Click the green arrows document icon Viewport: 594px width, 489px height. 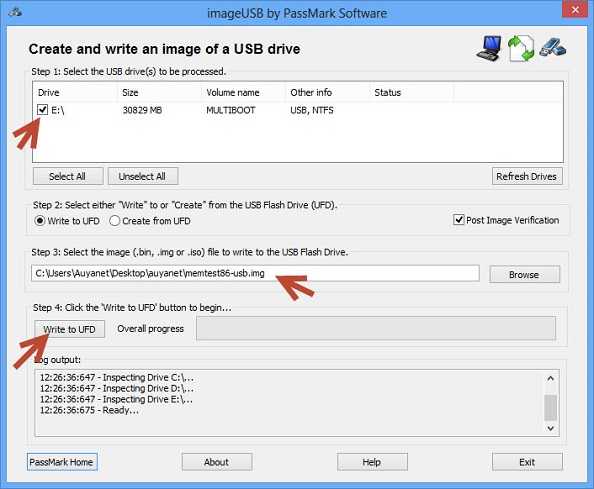[x=521, y=48]
